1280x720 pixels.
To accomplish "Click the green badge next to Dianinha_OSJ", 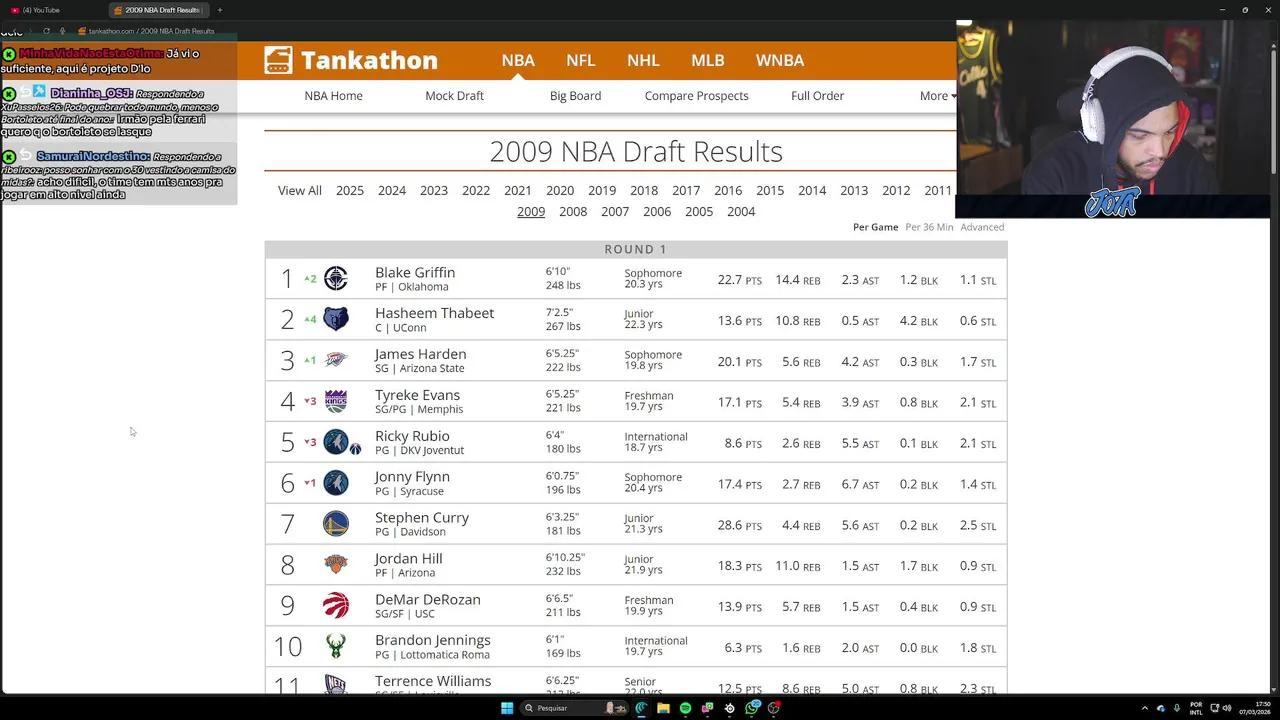I will [9, 94].
